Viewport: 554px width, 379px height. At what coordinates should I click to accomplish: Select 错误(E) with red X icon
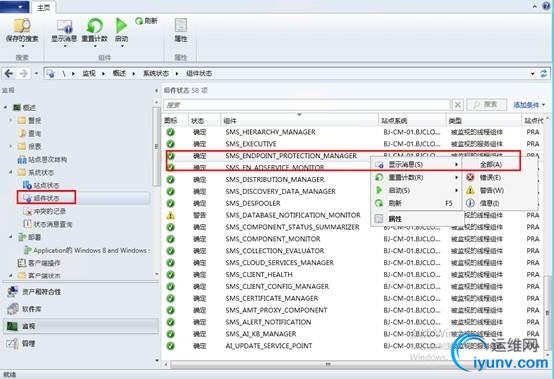500,177
